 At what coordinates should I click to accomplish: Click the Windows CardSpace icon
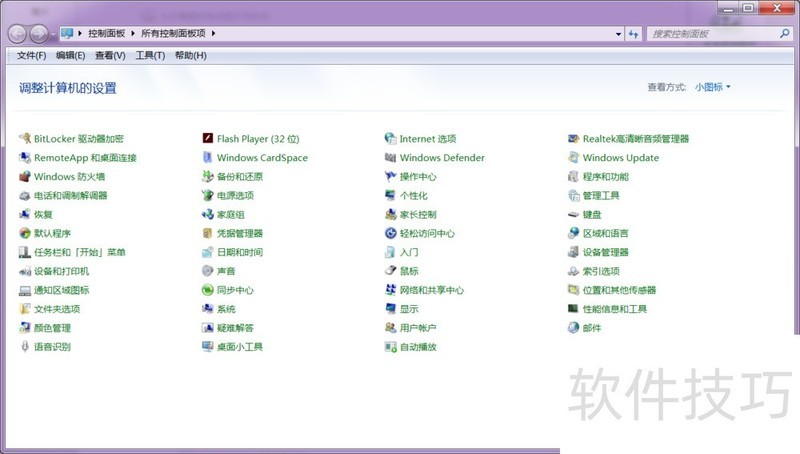[208, 158]
